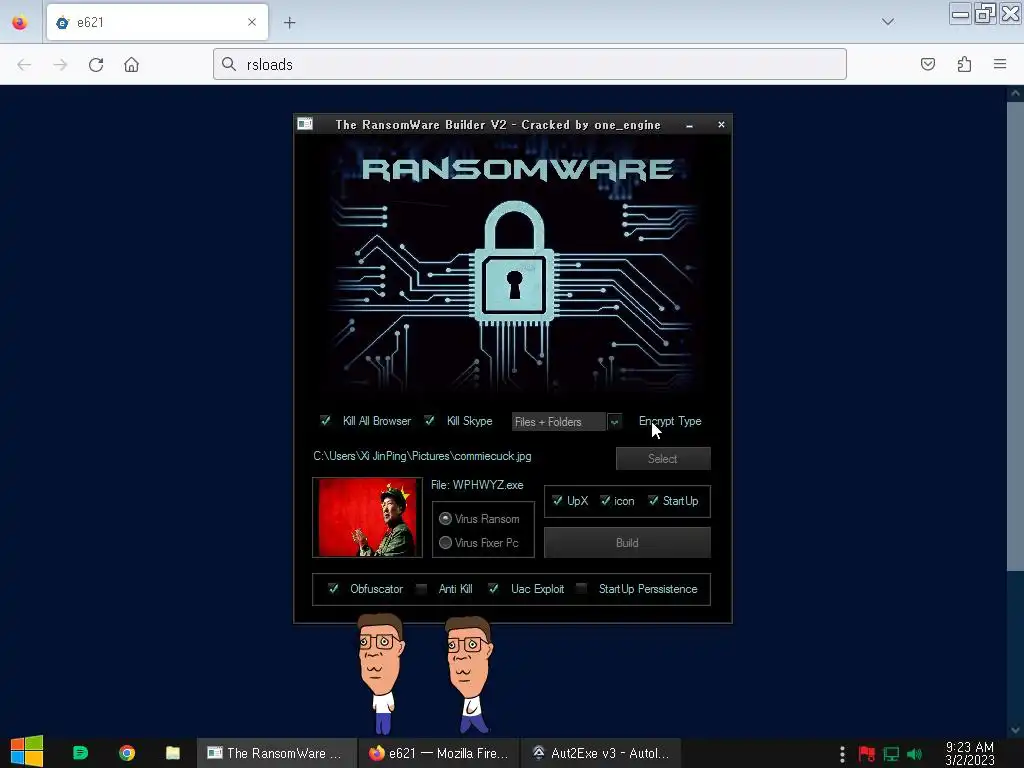Minimize the RansomWare Builder window

[689, 125]
